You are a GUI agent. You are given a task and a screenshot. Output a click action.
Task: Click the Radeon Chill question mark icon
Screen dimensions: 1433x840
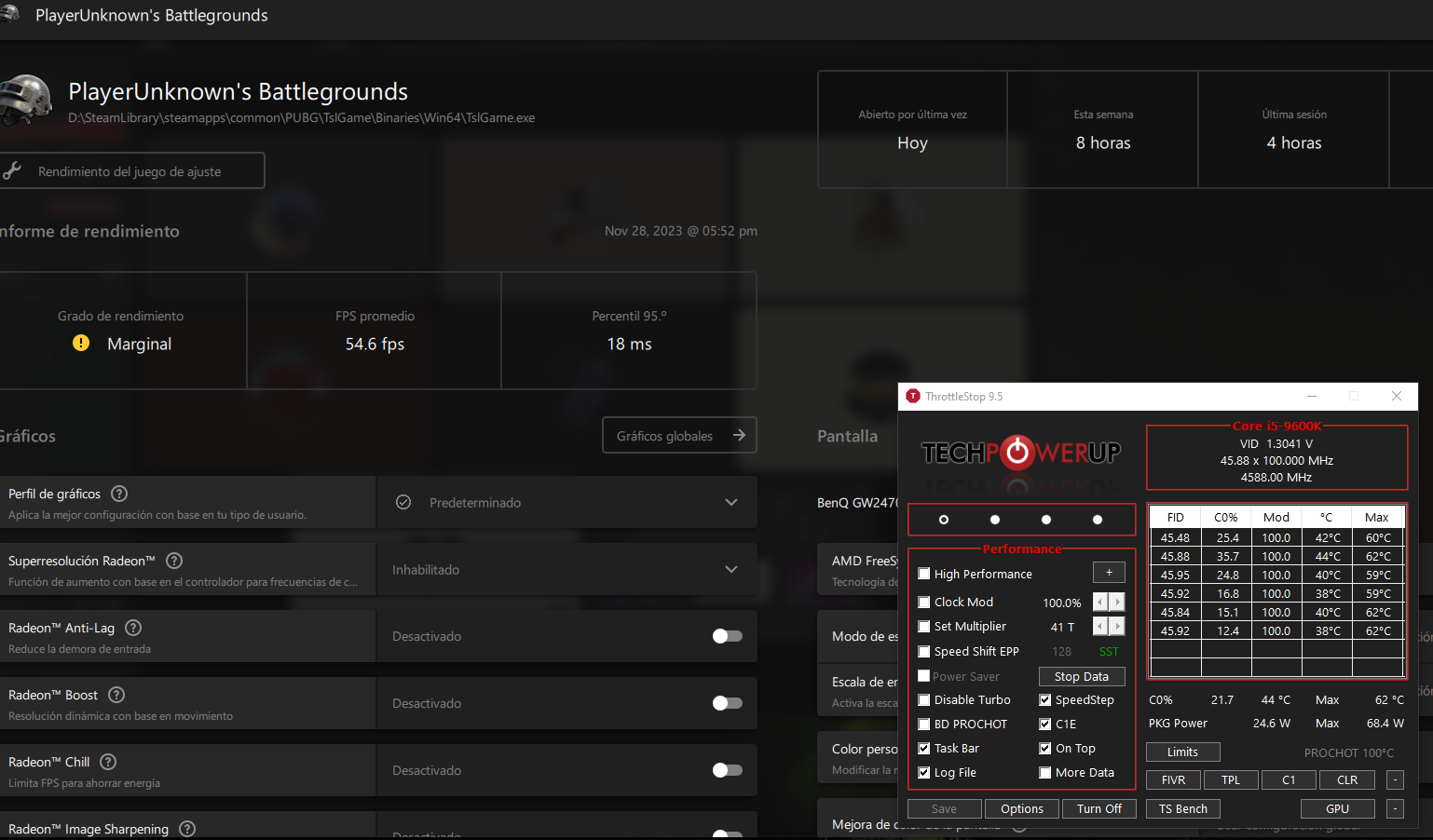pyautogui.click(x=108, y=762)
